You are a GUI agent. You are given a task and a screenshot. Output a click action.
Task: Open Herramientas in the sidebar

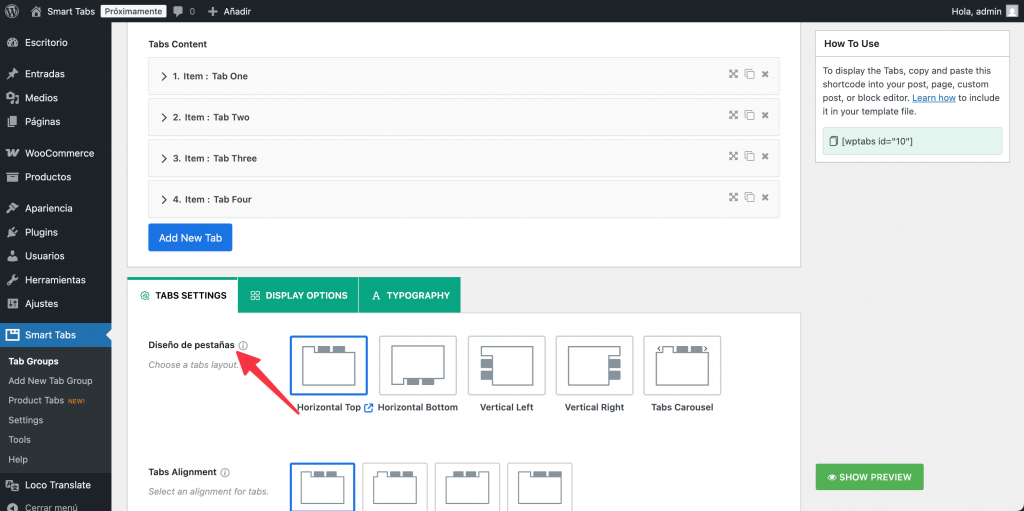56,280
